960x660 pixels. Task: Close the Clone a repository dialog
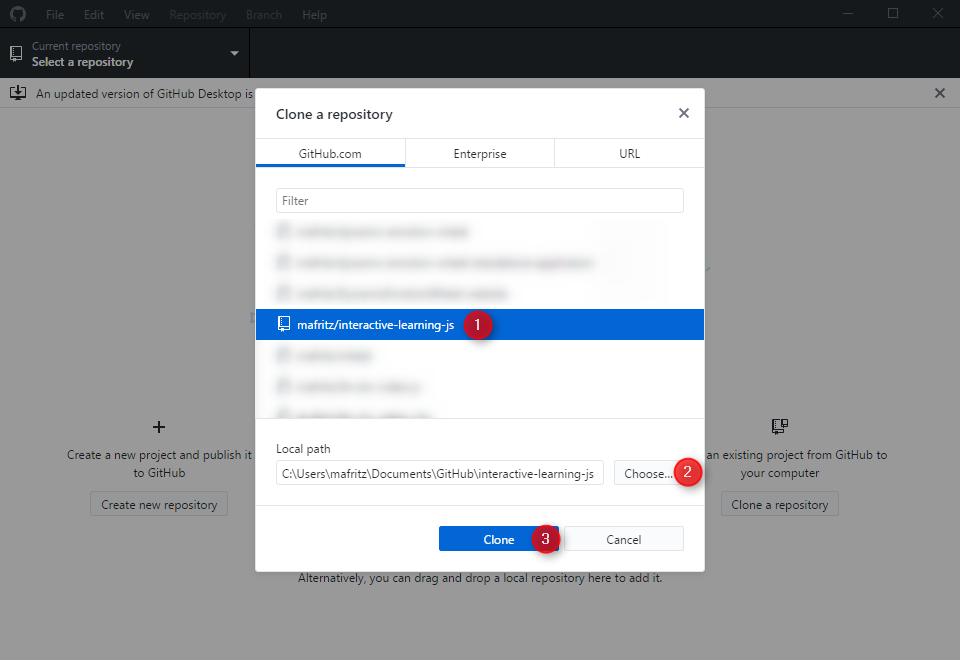click(x=684, y=113)
